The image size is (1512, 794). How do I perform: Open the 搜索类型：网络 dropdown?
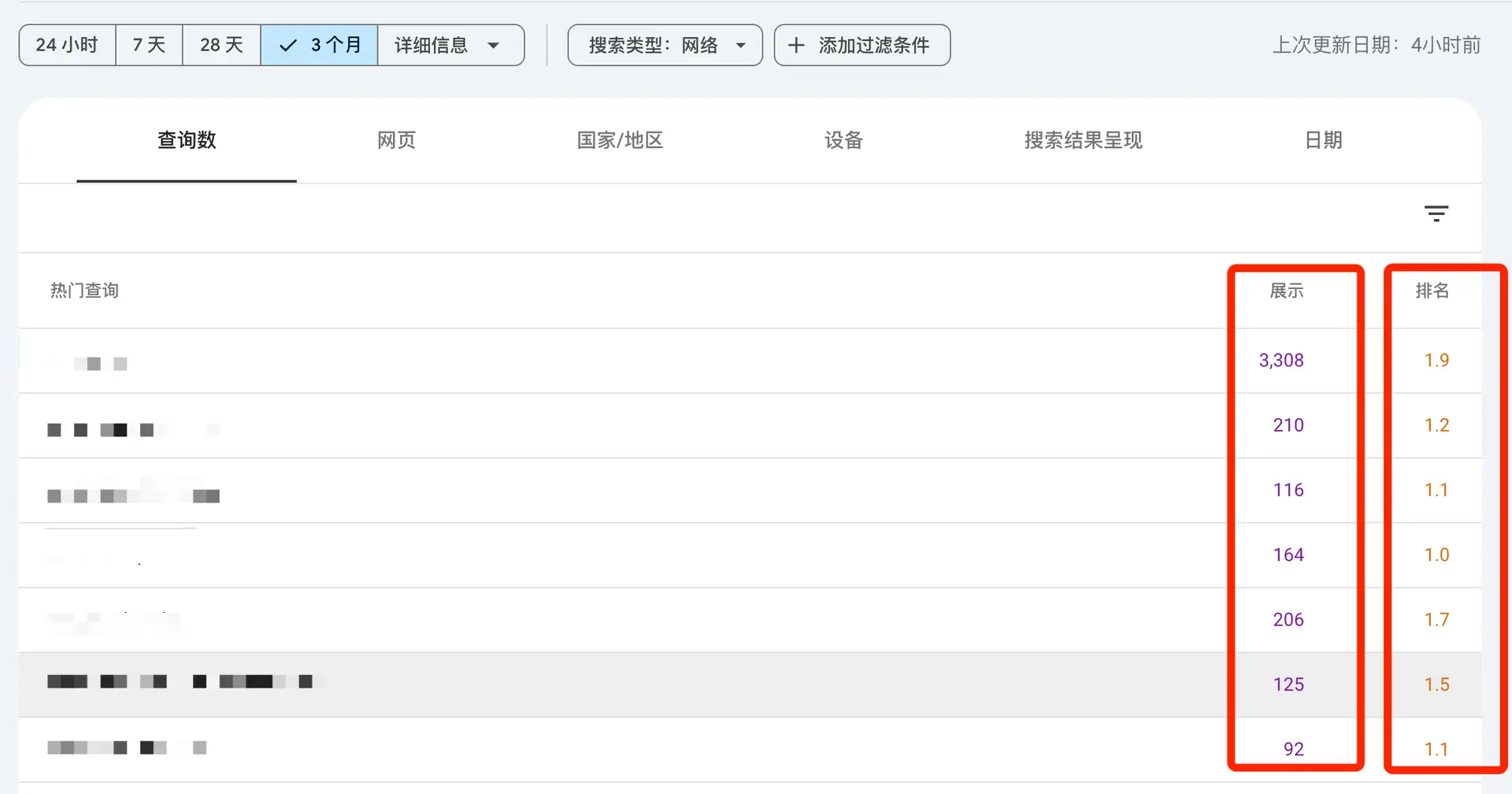665,45
